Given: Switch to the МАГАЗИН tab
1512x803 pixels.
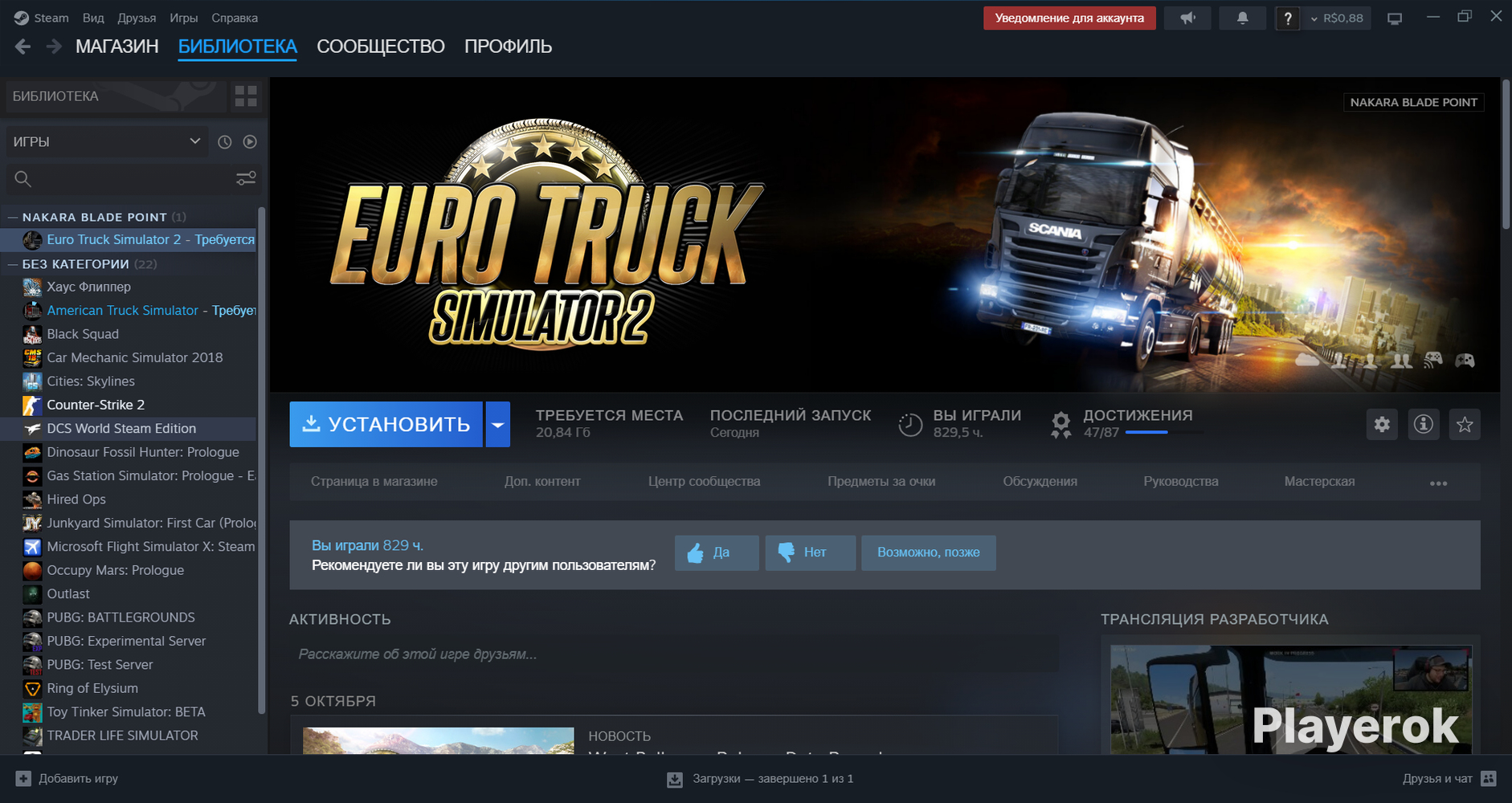Looking at the screenshot, I should (116, 47).
